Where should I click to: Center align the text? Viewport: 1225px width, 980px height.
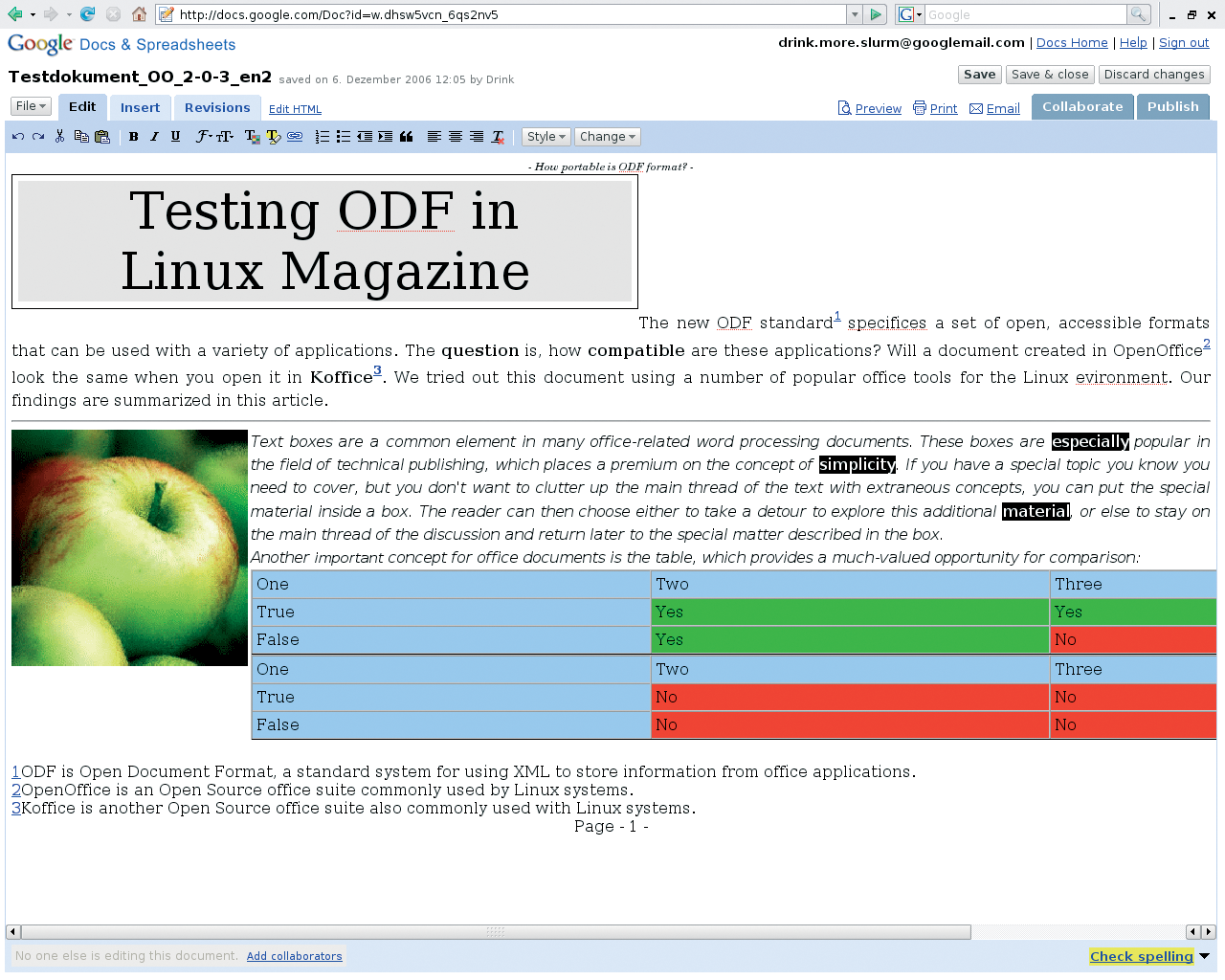click(x=456, y=137)
